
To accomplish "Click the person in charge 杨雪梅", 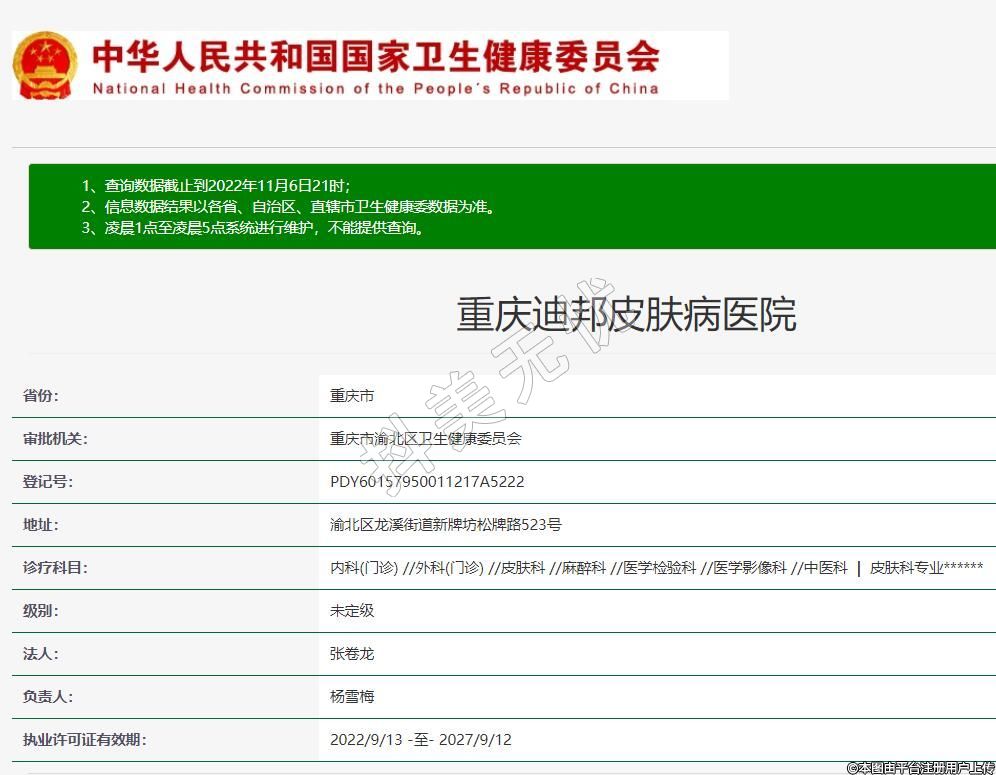I will (x=352, y=697).
